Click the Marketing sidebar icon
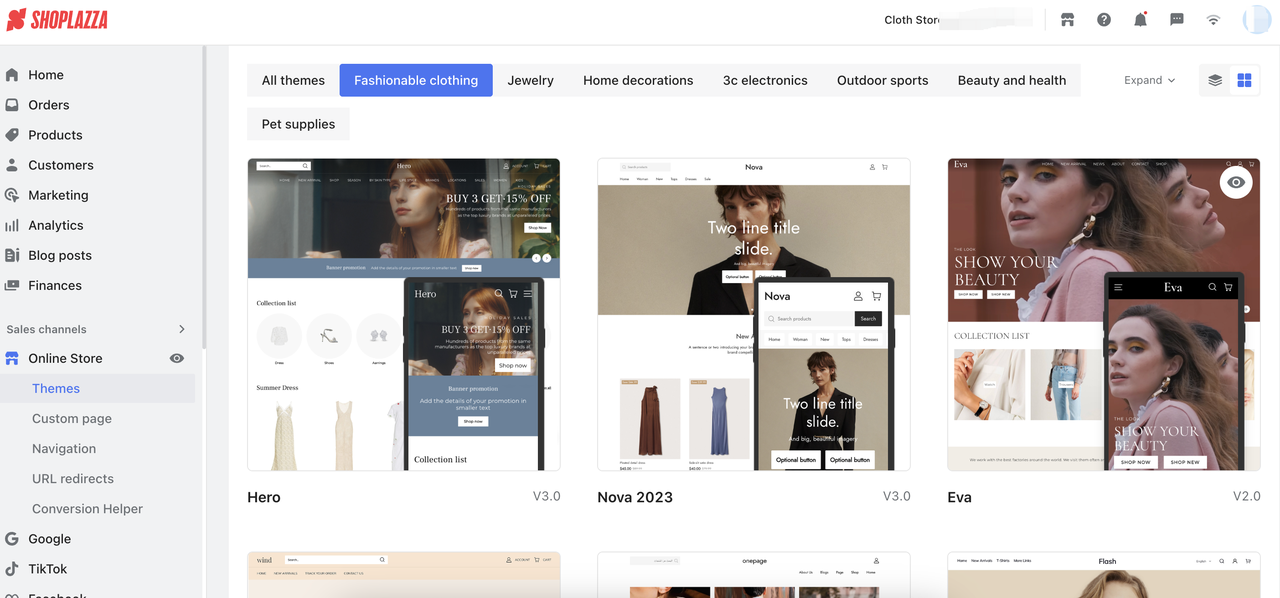The height and width of the screenshot is (598, 1280). click(x=12, y=195)
